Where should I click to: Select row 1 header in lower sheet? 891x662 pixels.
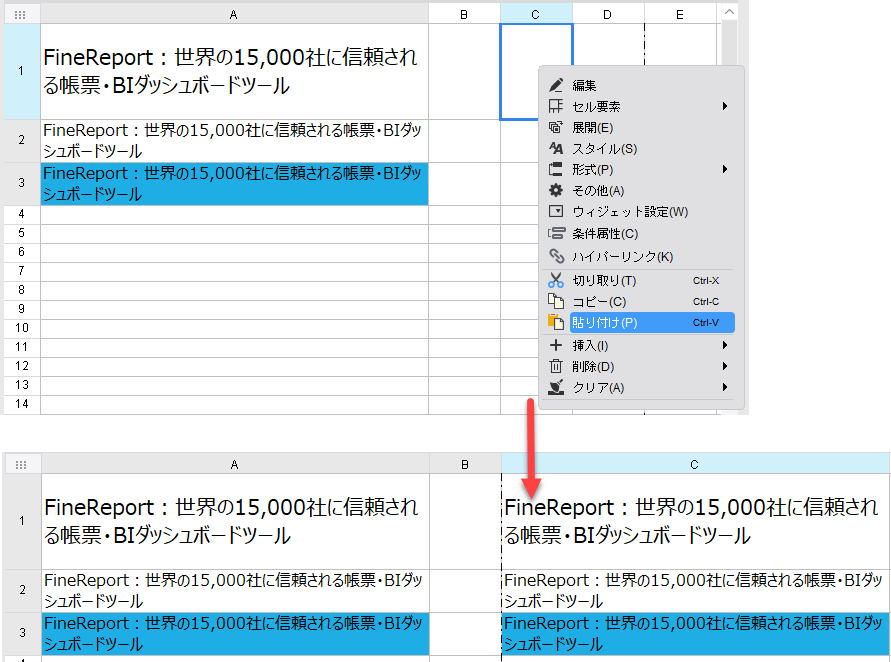[22, 521]
